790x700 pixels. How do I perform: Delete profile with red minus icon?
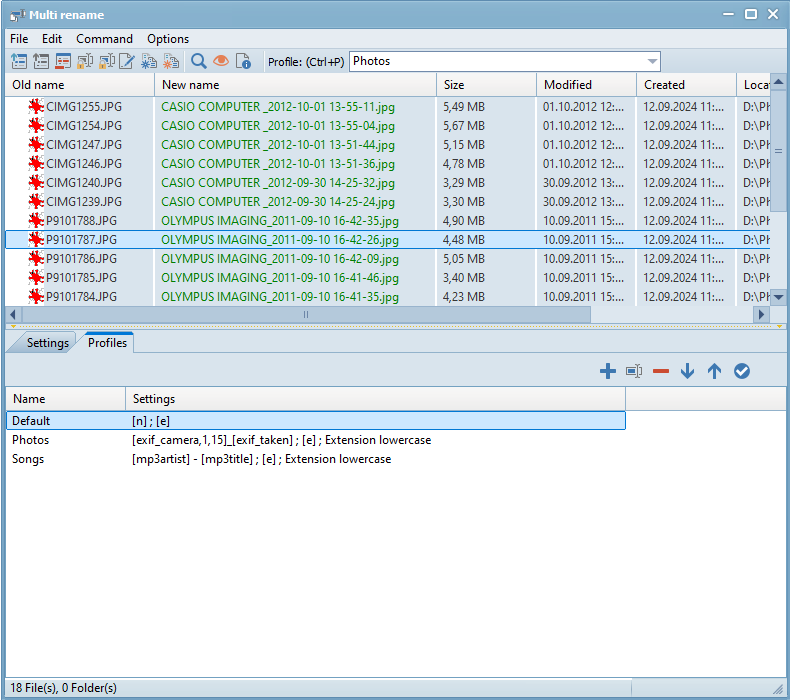(661, 371)
